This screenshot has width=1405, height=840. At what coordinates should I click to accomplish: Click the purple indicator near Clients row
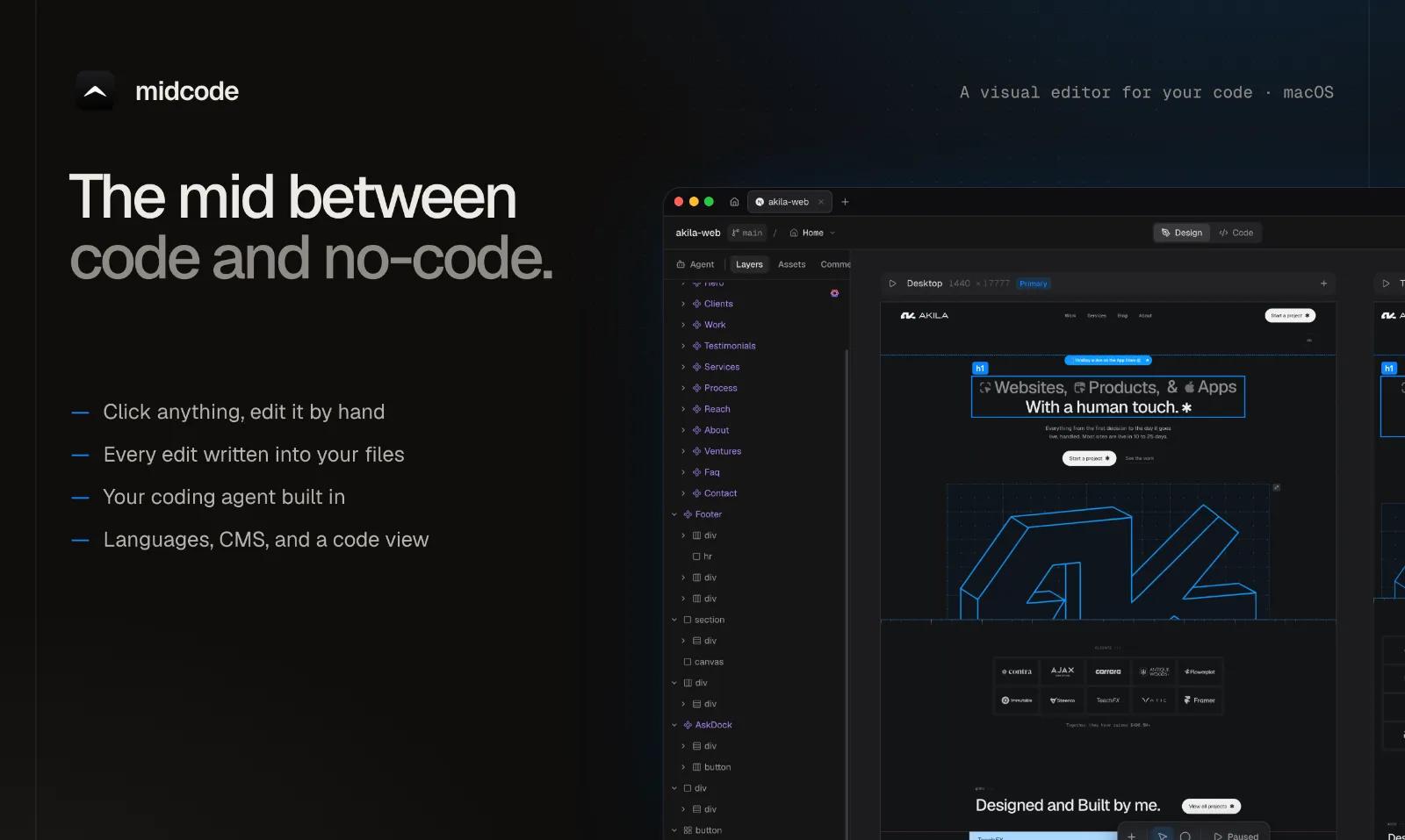pos(834,293)
